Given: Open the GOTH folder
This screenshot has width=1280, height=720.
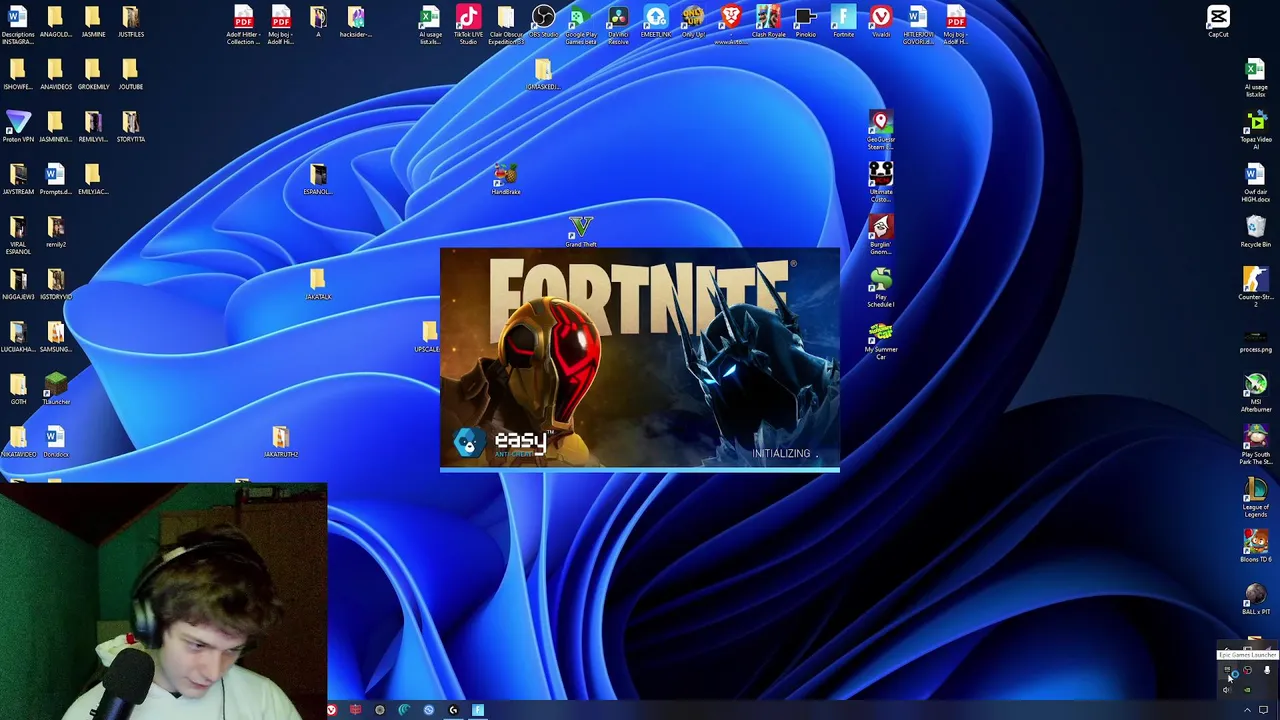Looking at the screenshot, I should coord(18,389).
